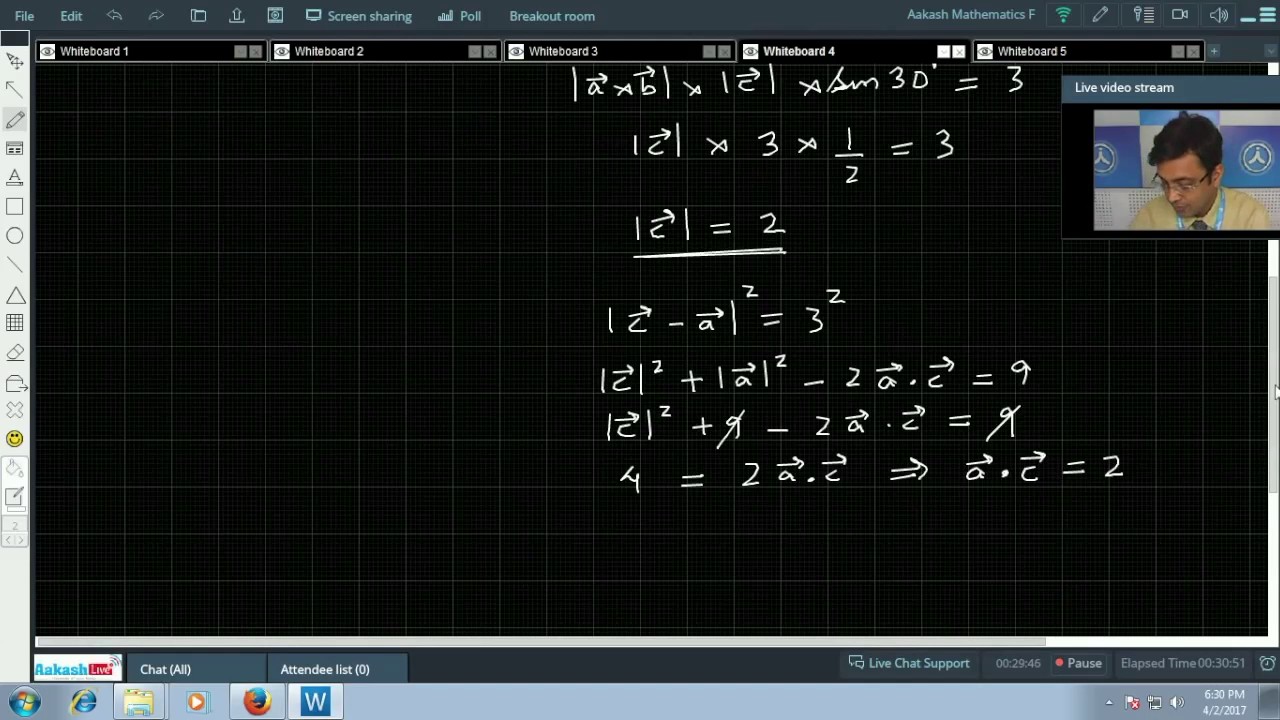This screenshot has width=1280, height=720.
Task: Toggle visibility eye on Whiteboard 5
Action: pyautogui.click(x=985, y=51)
